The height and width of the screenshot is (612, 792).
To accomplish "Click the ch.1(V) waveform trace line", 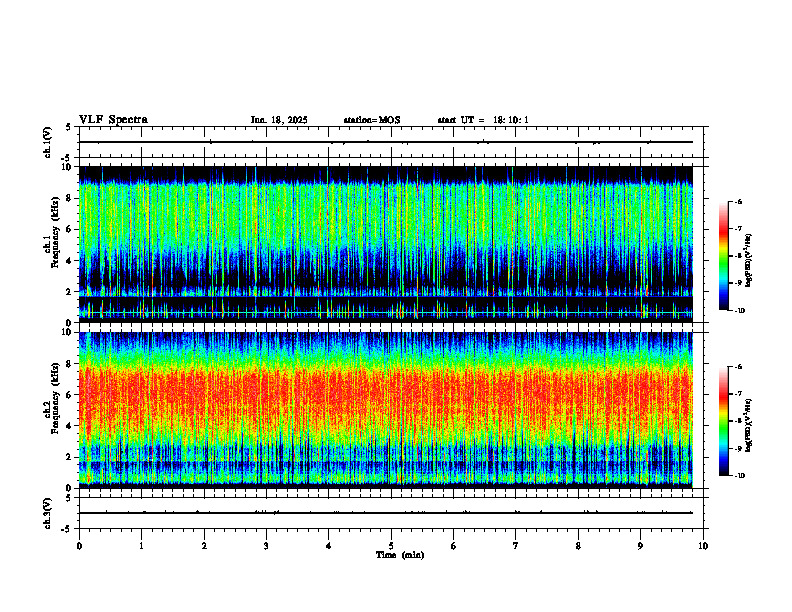I will click(x=386, y=142).
